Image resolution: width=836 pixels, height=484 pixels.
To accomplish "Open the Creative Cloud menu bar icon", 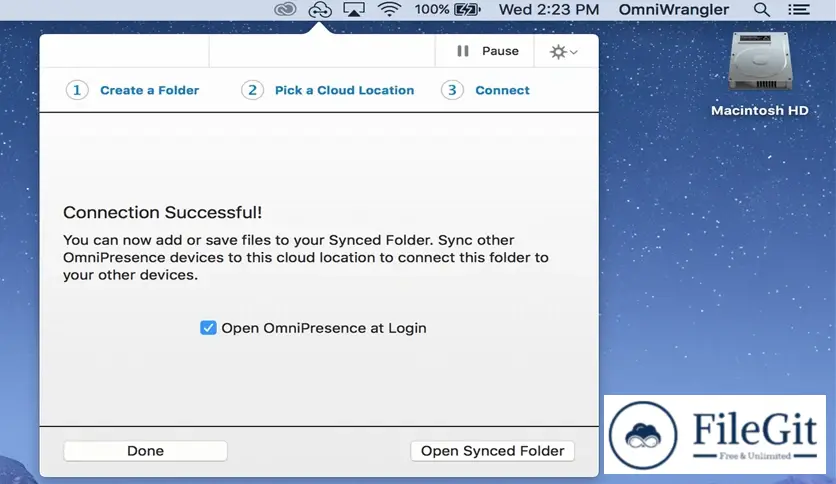I will (x=285, y=10).
